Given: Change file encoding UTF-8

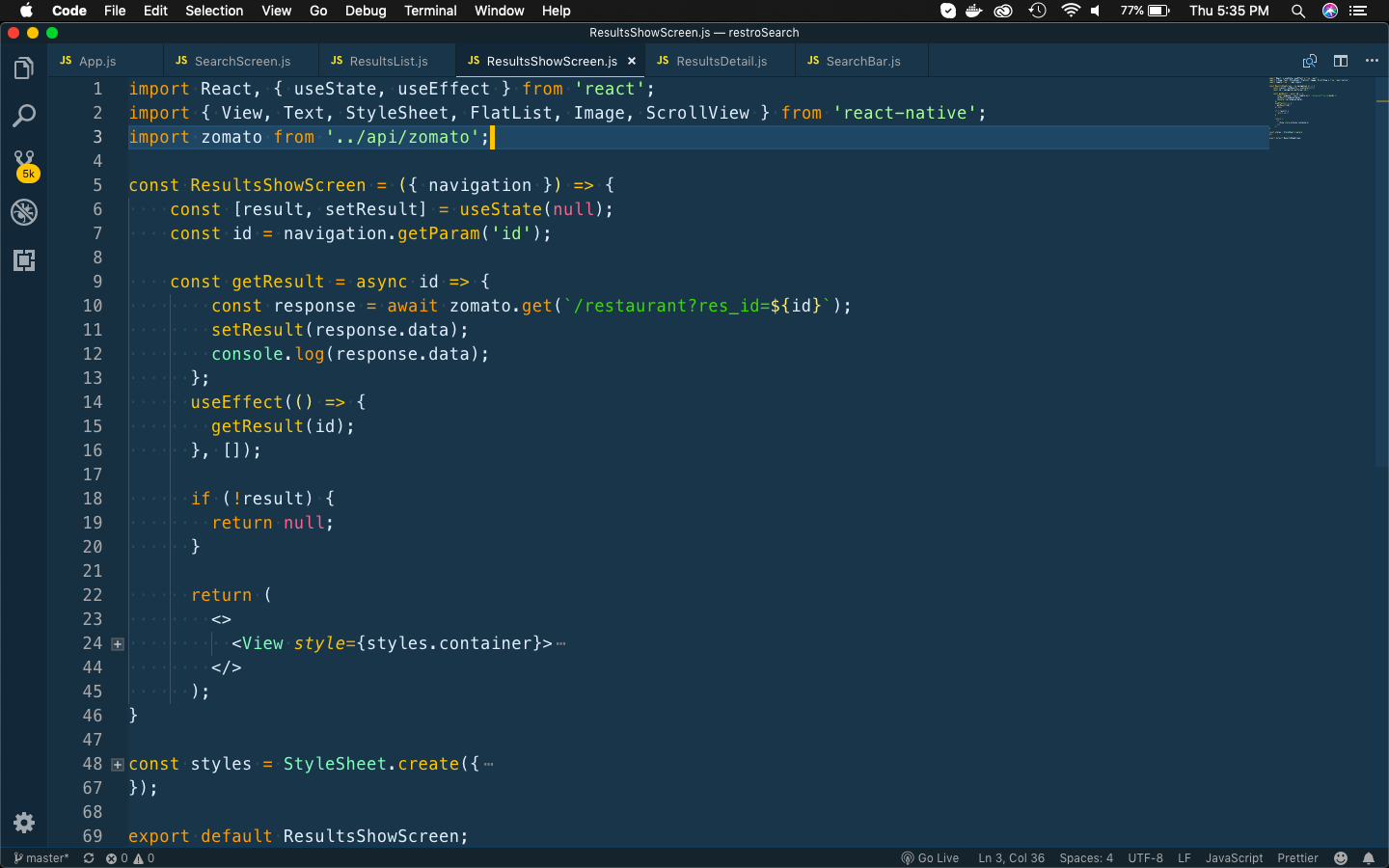Looking at the screenshot, I should point(1146,858).
